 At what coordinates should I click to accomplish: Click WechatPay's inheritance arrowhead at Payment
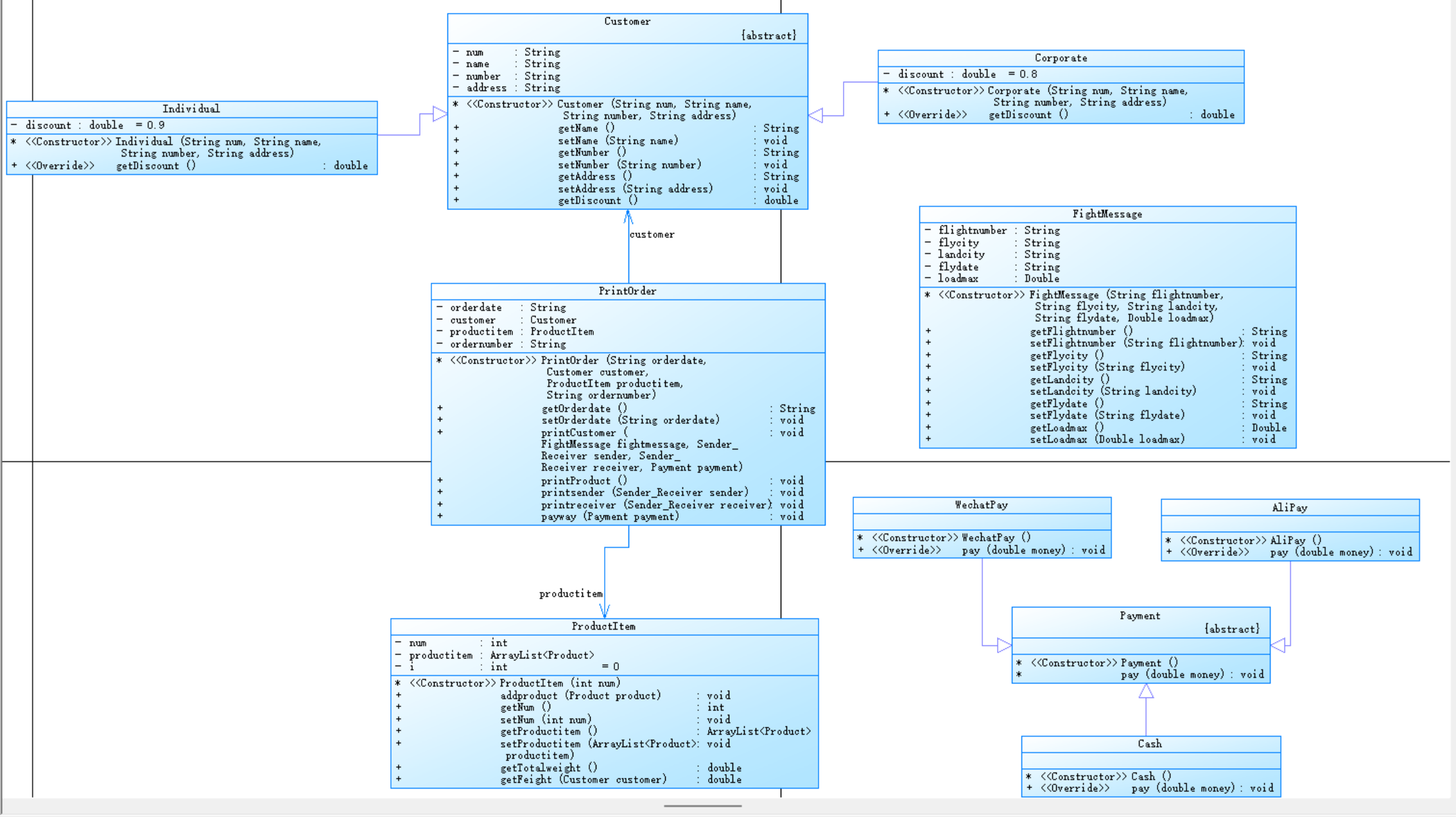pyautogui.click(x=1004, y=645)
